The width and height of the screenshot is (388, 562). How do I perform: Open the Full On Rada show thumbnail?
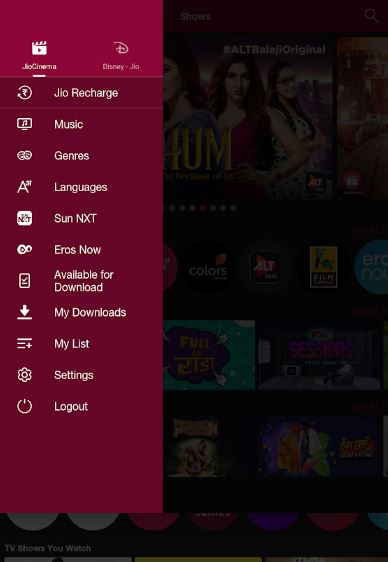click(x=209, y=355)
